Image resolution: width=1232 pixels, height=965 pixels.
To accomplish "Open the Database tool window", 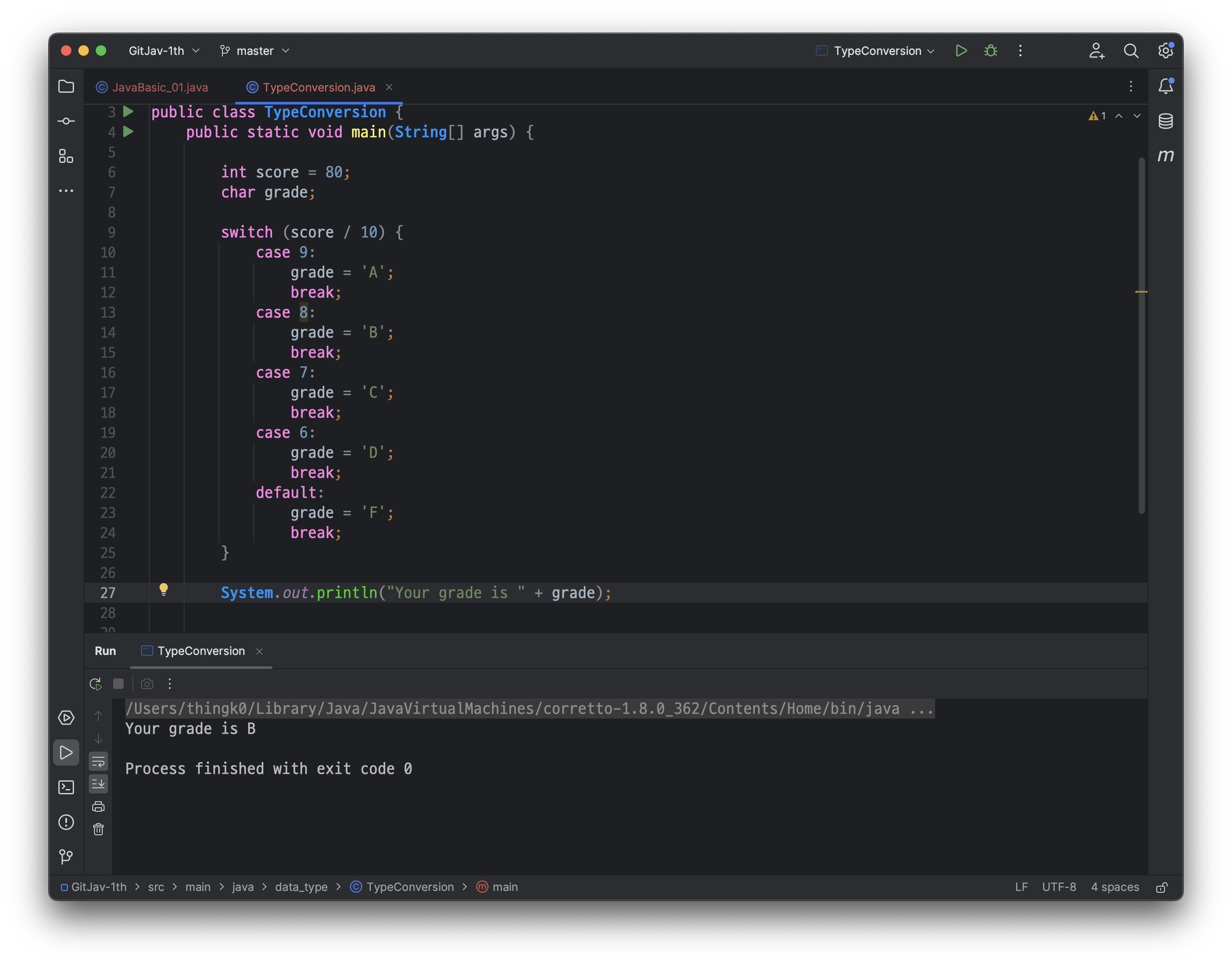I will tap(1165, 121).
